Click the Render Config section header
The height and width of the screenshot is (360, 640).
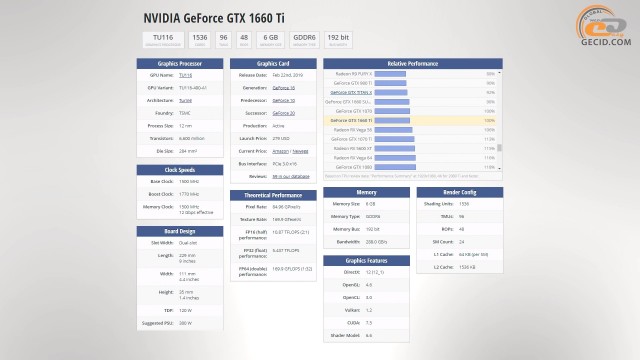pos(460,192)
